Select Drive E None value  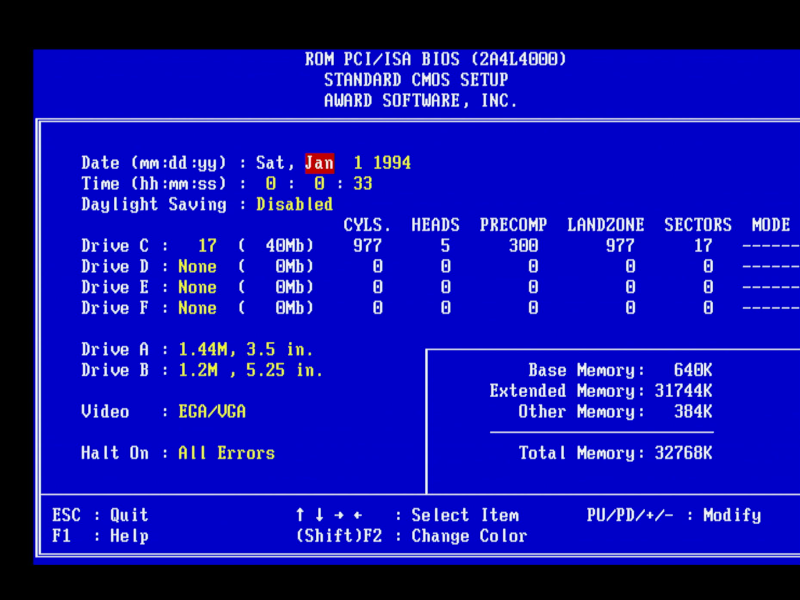tap(197, 288)
